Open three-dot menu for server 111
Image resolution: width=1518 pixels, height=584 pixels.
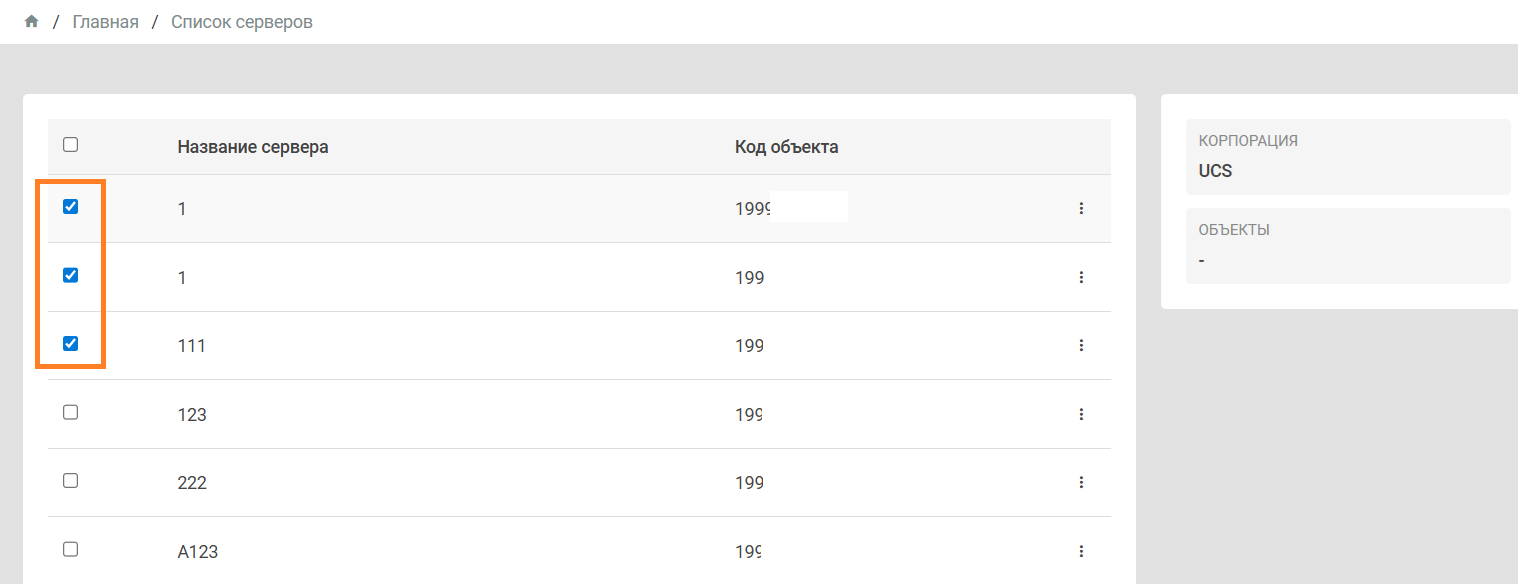click(1081, 345)
